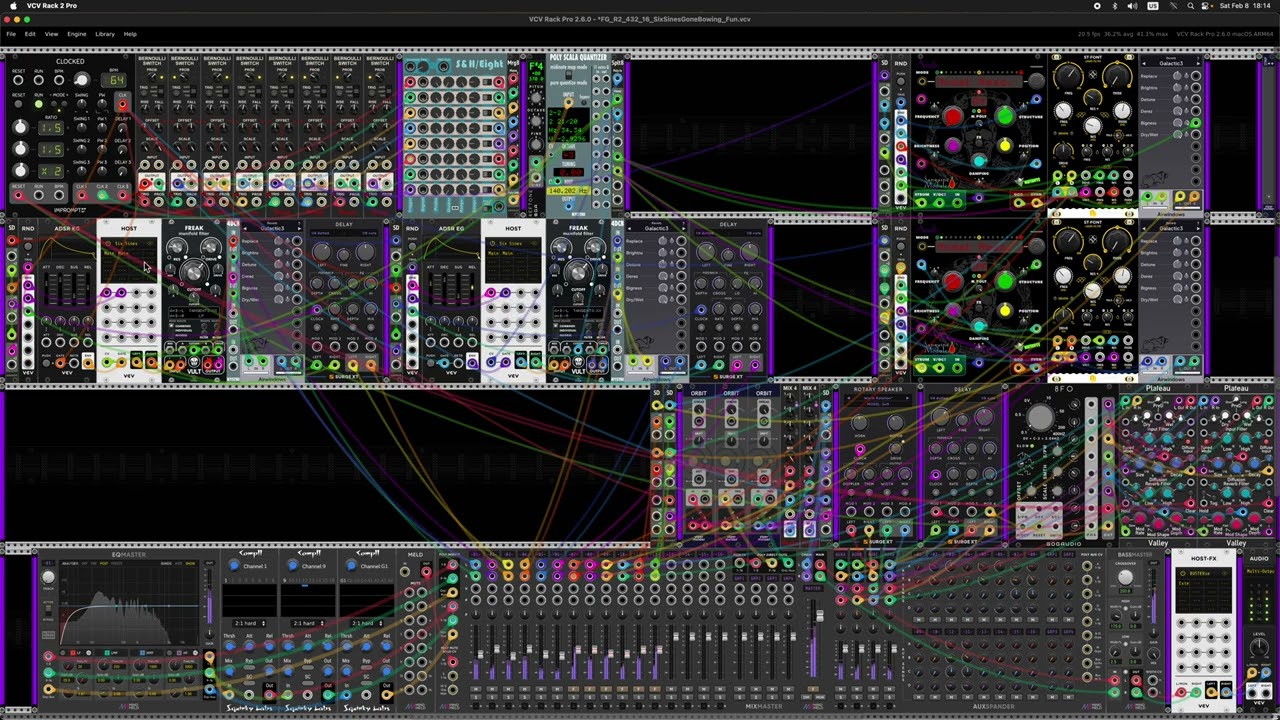Click the green STRUCTURE knob on upper resonator
This screenshot has width=1280, height=720.
[x=1004, y=118]
